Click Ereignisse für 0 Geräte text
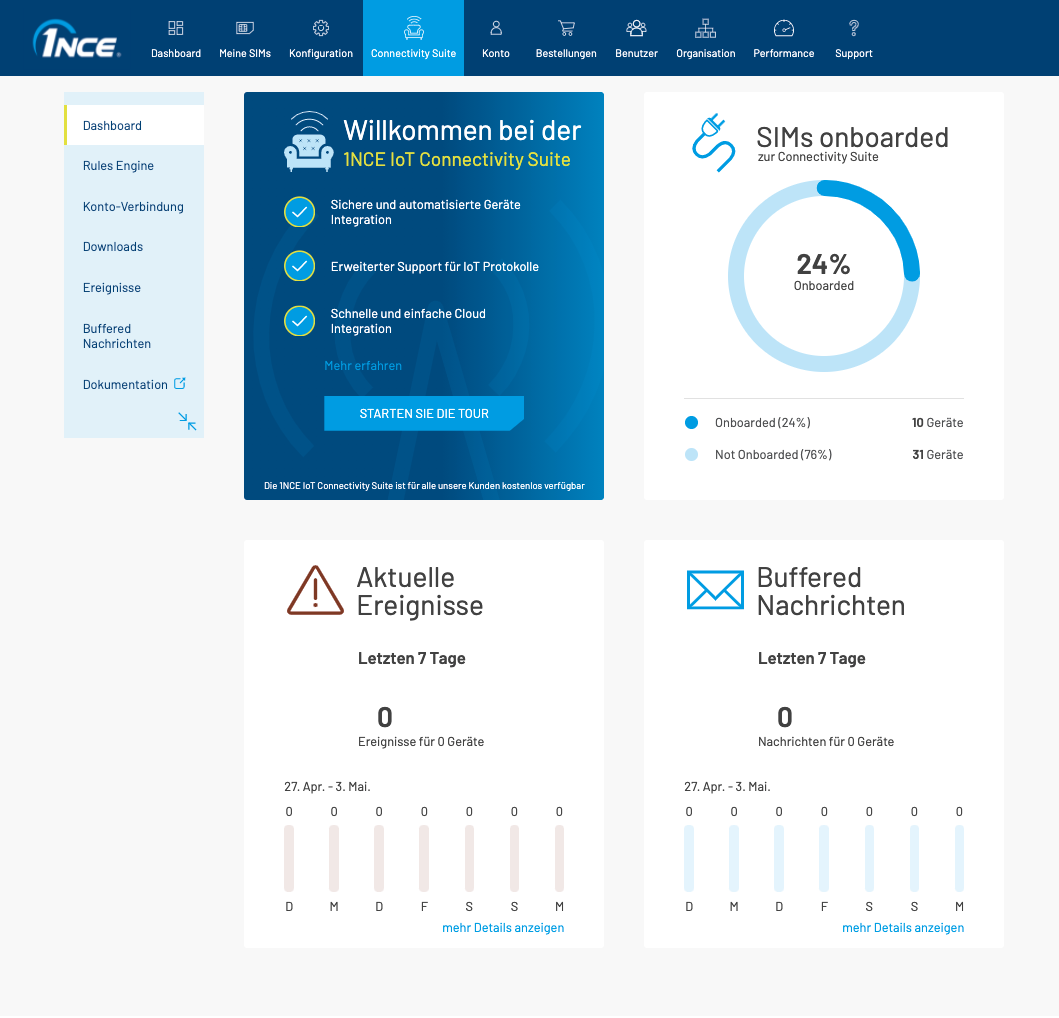The image size is (1059, 1018). (421, 742)
